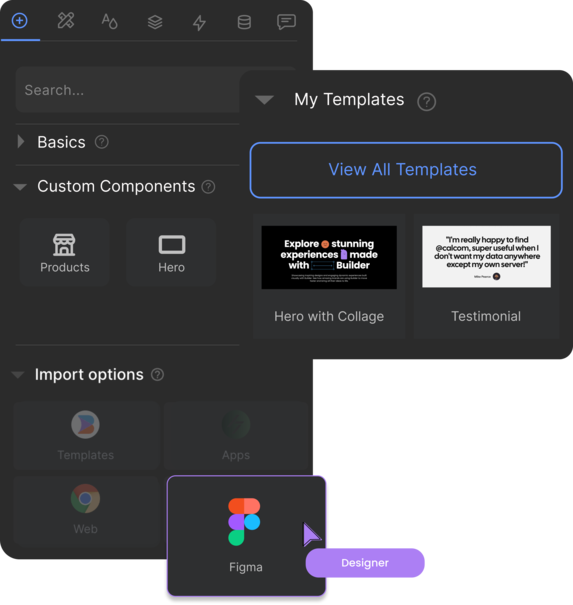The width and height of the screenshot is (573, 605).
Task: Collapse the Custom Components section arrow
Action: point(20,187)
